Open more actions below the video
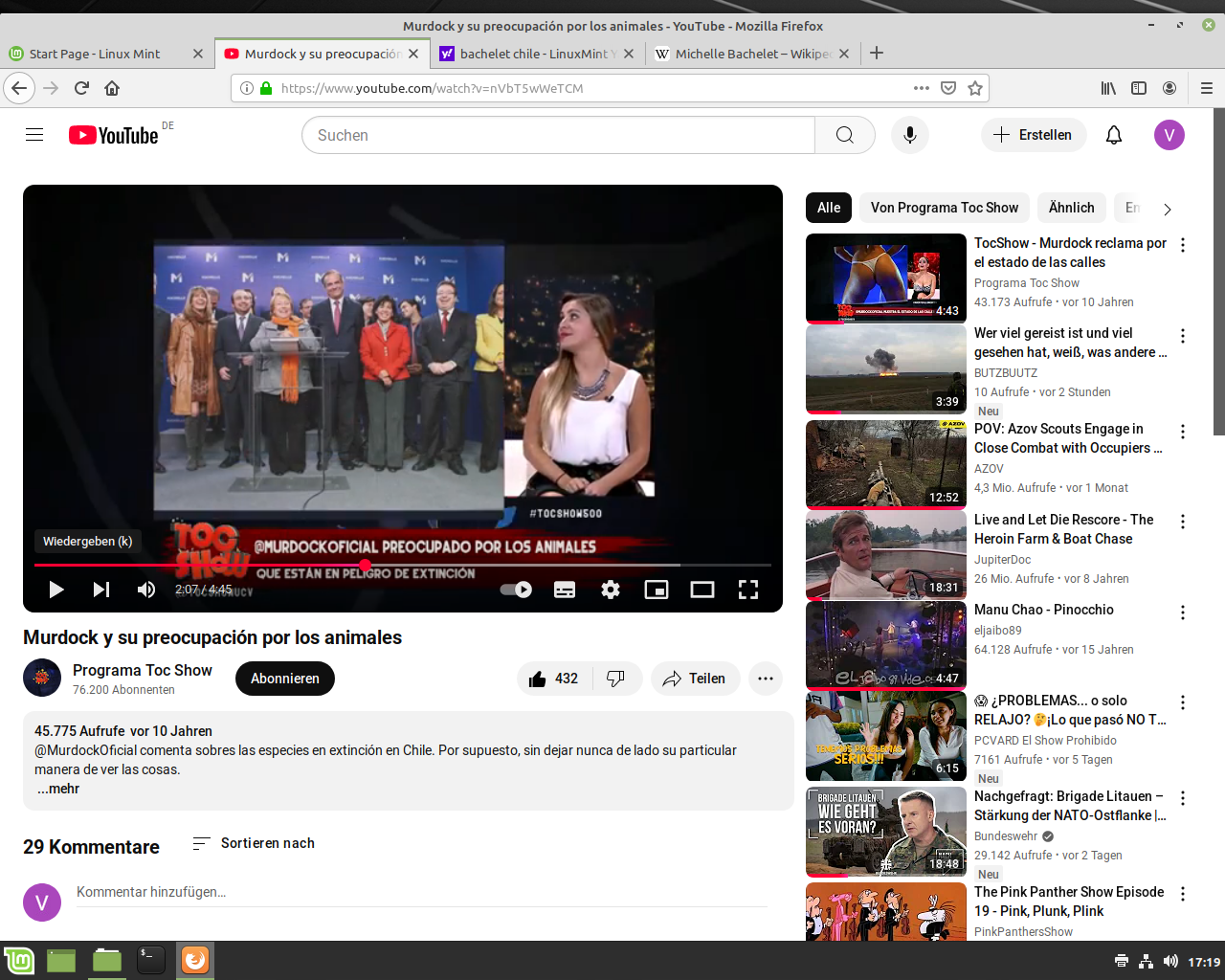The width and height of the screenshot is (1225, 980). click(x=766, y=679)
